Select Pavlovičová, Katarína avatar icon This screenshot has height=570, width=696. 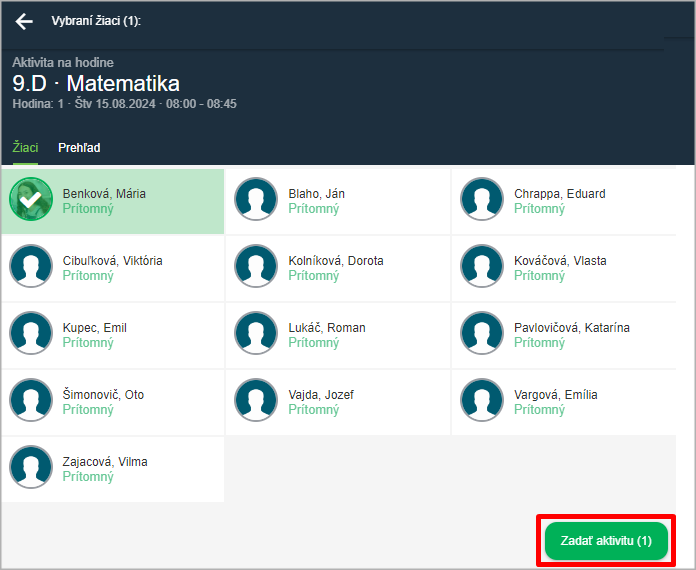coord(482,333)
